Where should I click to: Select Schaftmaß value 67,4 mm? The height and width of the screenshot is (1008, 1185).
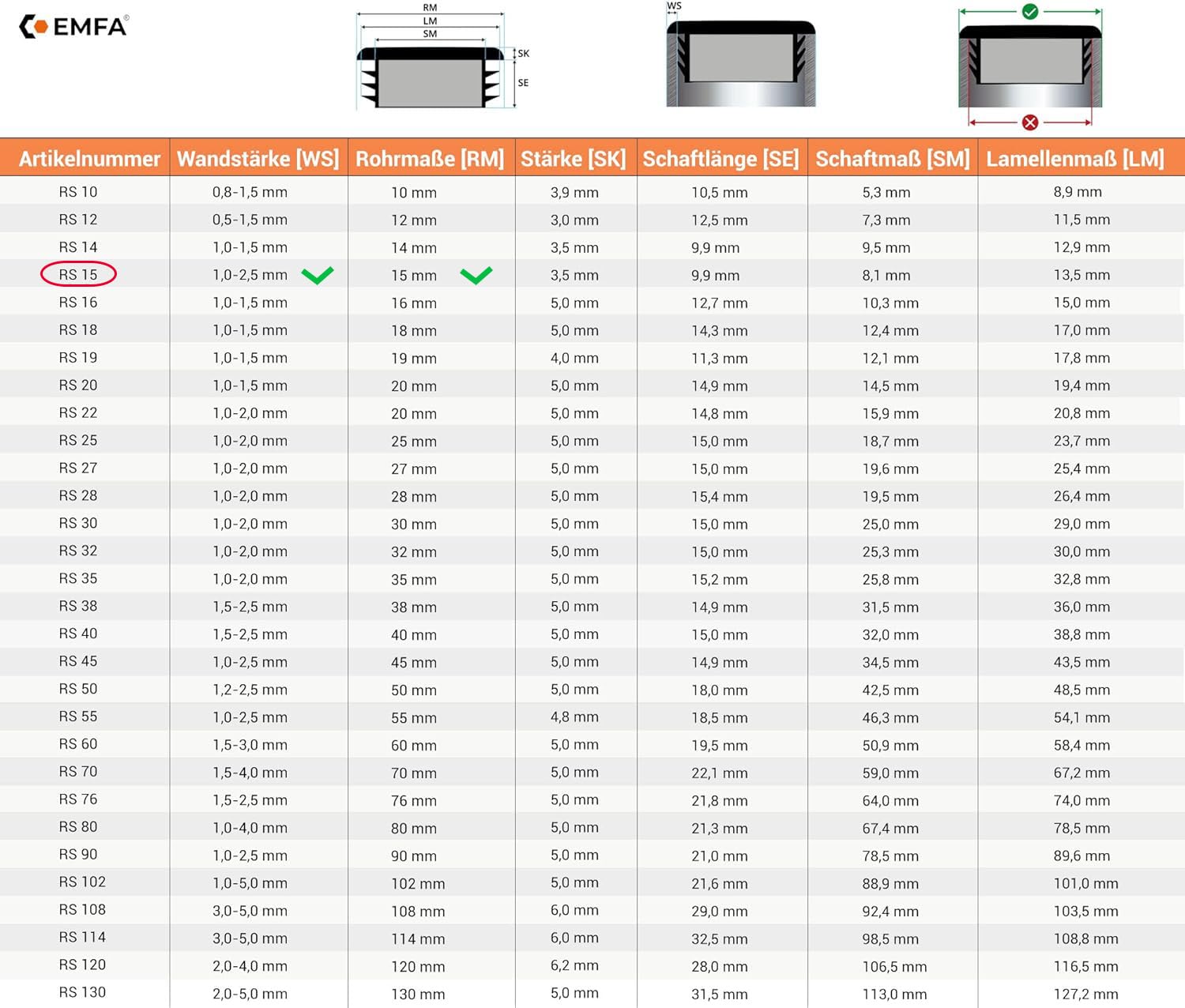coord(890,828)
